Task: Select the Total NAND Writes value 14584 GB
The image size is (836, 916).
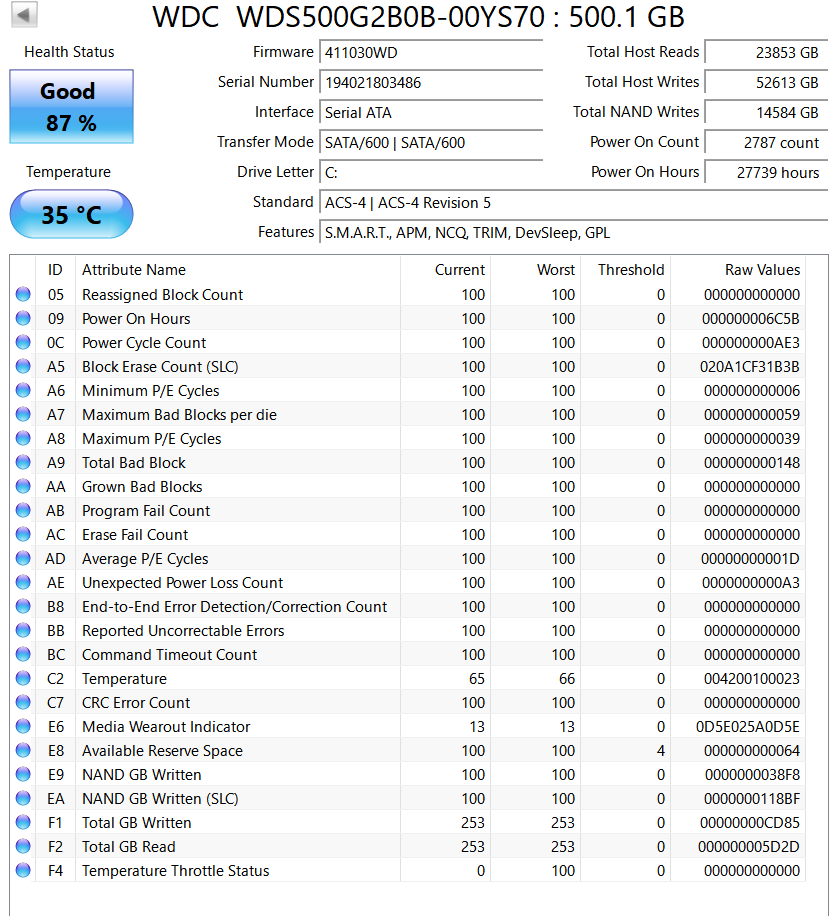Action: pyautogui.click(x=766, y=113)
